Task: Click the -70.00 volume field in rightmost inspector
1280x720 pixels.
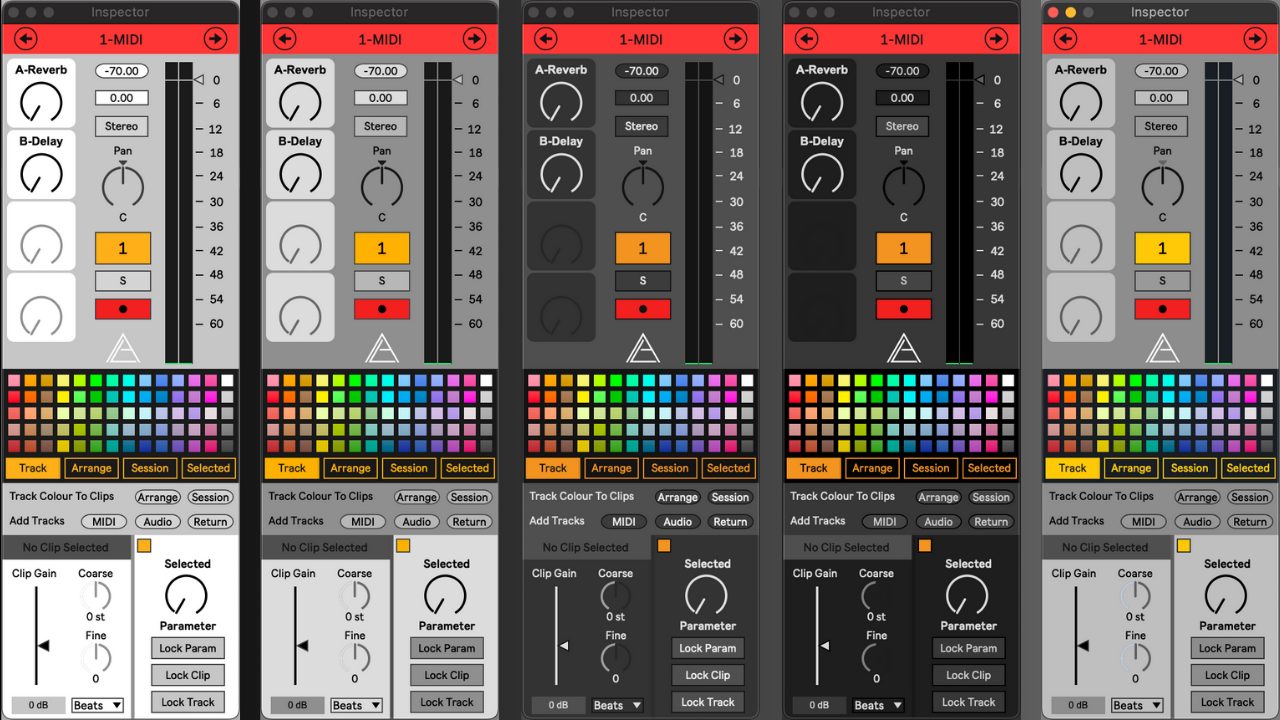Action: click(1161, 71)
